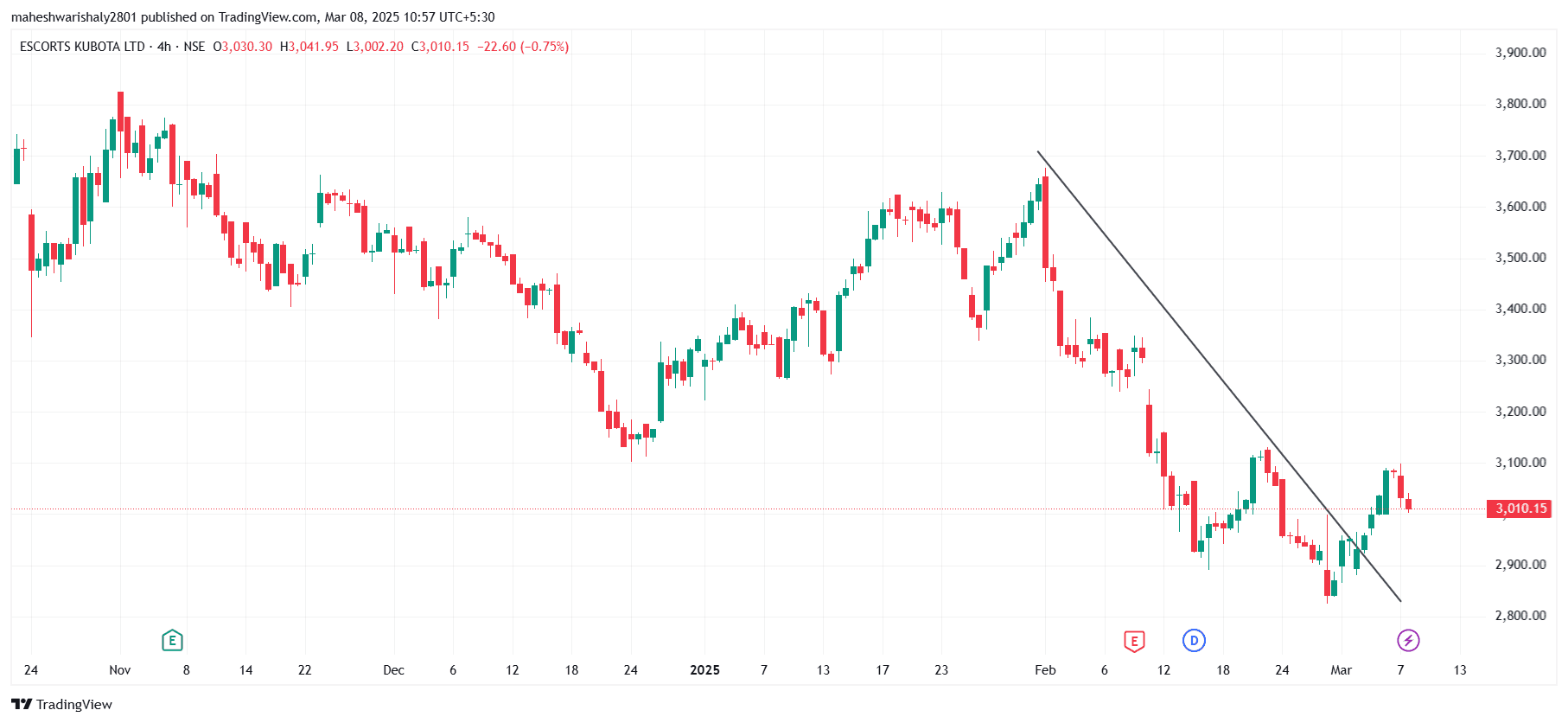Click the NSE exchange label
Image resolution: width=1568 pixels, height=723 pixels.
pyautogui.click(x=194, y=47)
